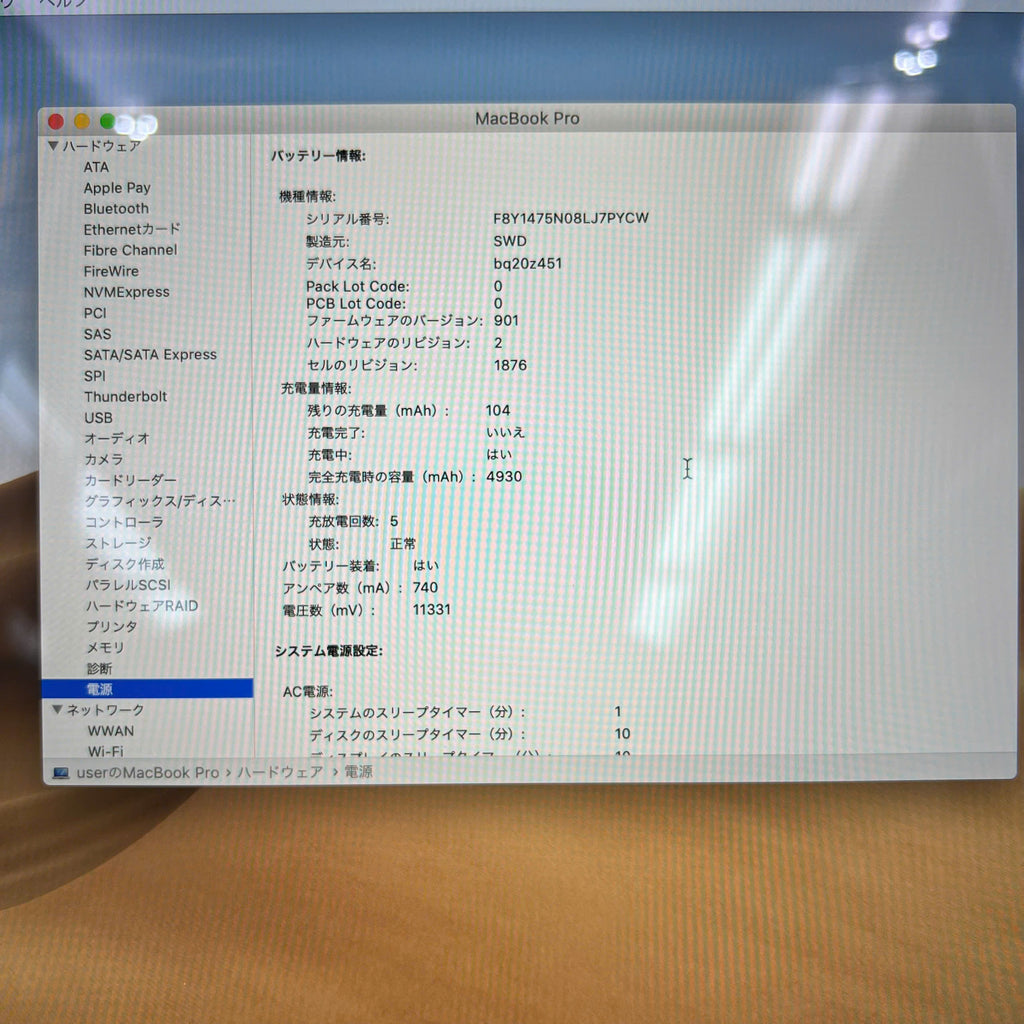Click the computer icon in the path bar
1024x1024 pixels.
[x=61, y=773]
